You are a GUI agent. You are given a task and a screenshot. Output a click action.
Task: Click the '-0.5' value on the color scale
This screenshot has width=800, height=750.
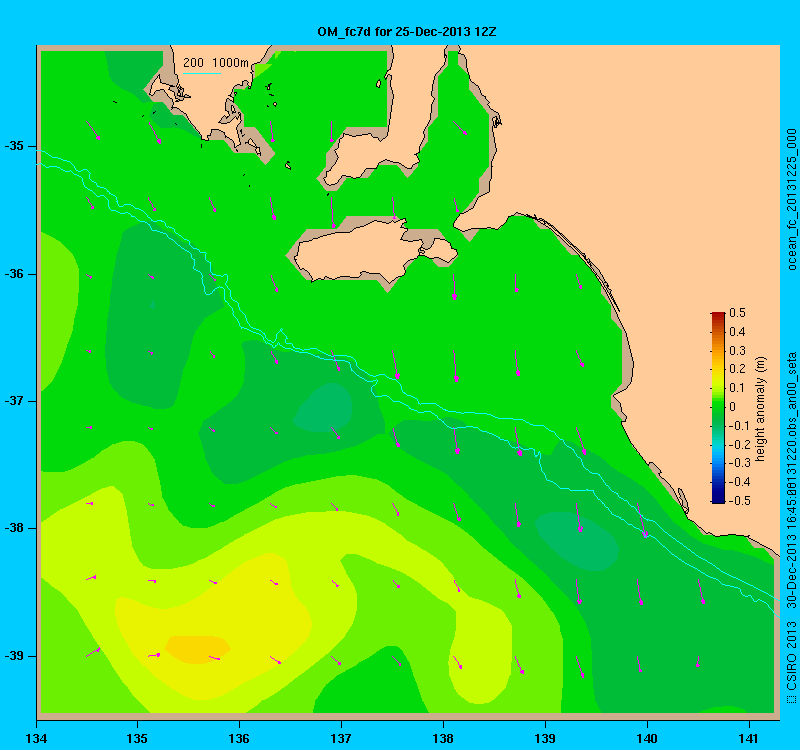coord(738,501)
